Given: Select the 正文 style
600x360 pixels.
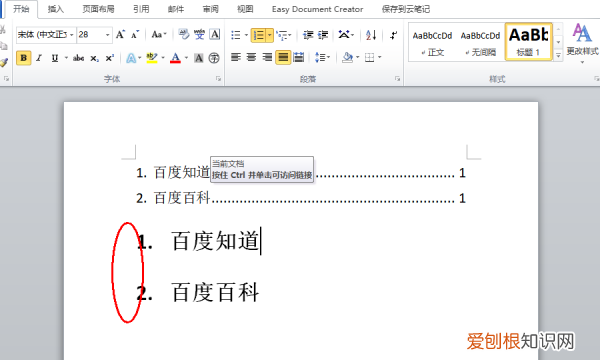Looking at the screenshot, I should pyautogui.click(x=432, y=42).
